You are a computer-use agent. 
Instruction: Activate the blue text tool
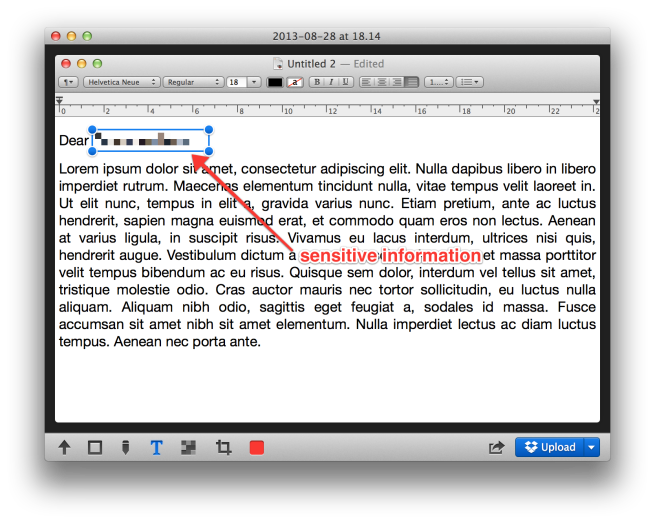point(156,448)
